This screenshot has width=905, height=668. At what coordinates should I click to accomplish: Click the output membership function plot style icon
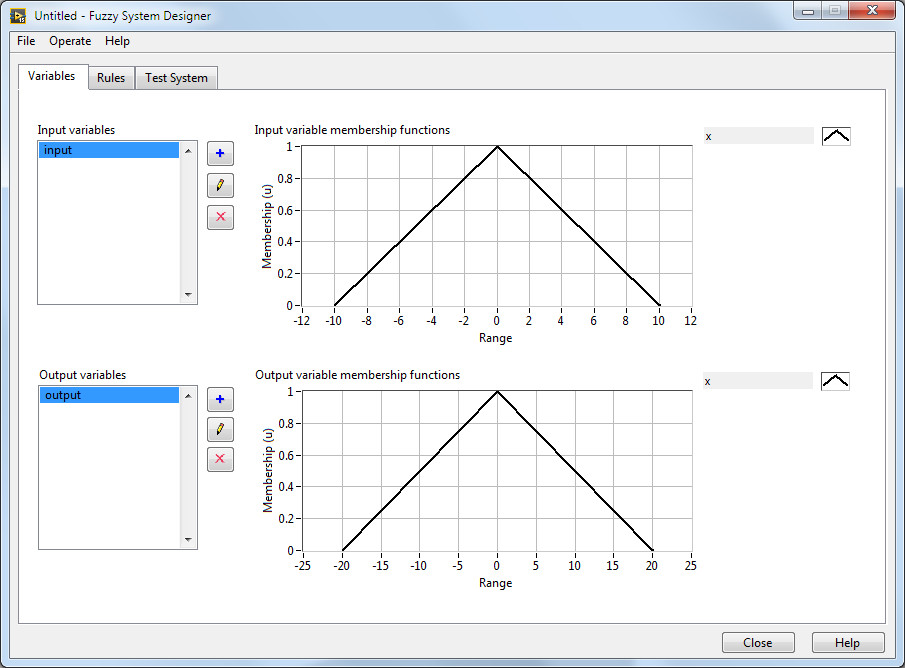click(x=835, y=381)
